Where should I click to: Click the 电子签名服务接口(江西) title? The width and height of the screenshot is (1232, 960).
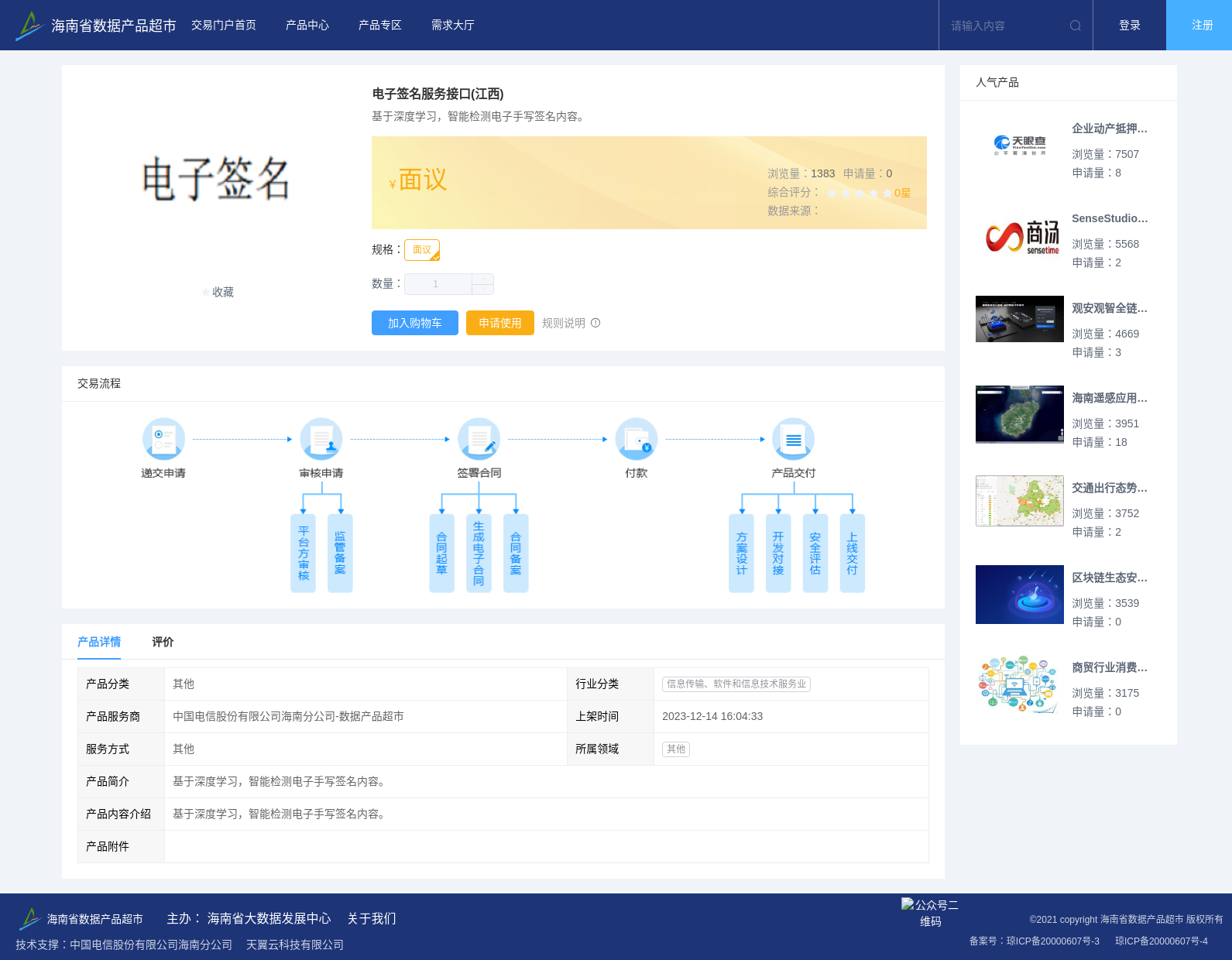(x=438, y=94)
